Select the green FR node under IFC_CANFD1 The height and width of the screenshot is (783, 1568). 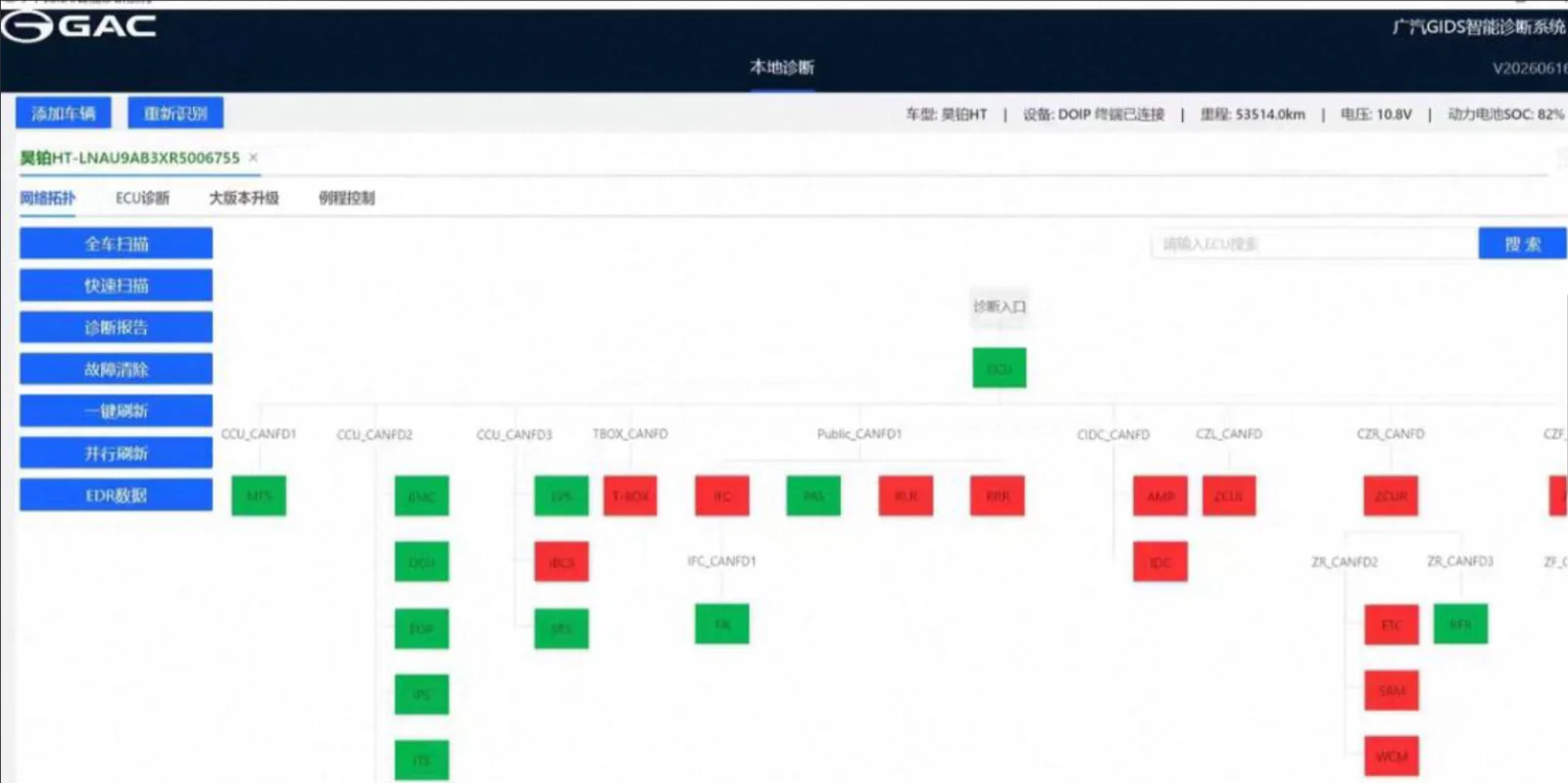[722, 624]
